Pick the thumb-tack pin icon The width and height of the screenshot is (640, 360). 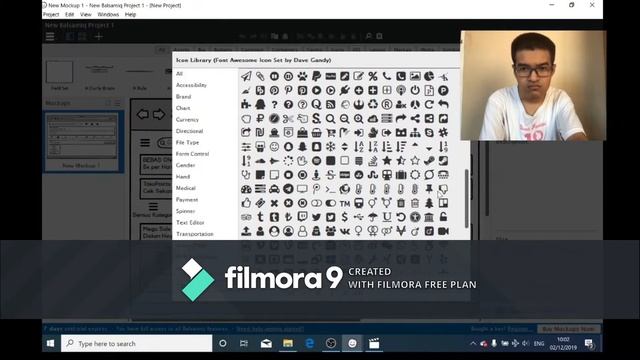coord(429,189)
